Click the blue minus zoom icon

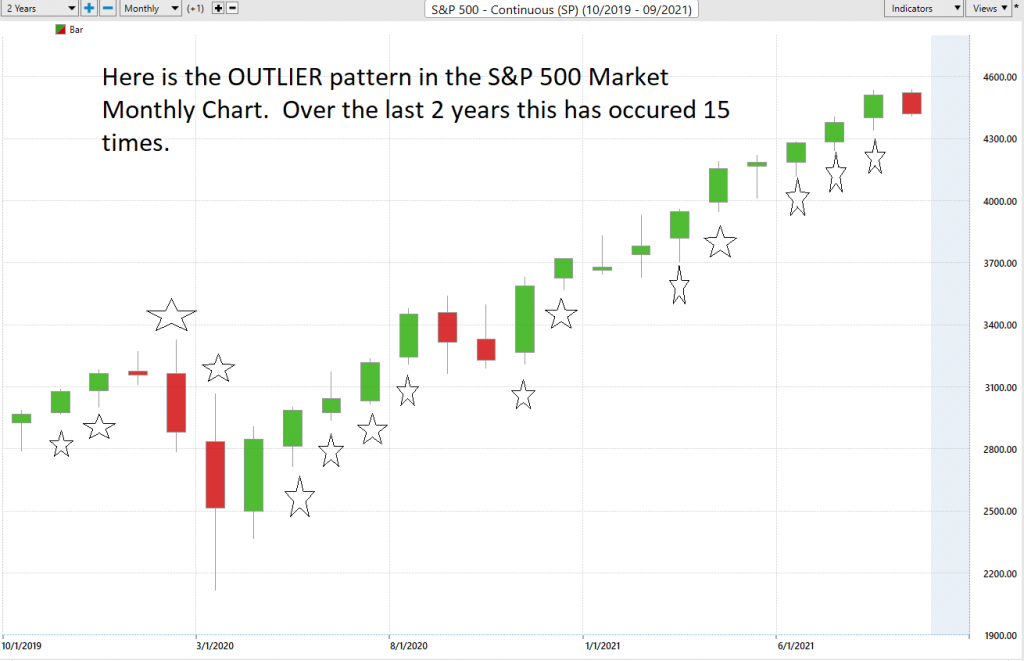click(106, 8)
